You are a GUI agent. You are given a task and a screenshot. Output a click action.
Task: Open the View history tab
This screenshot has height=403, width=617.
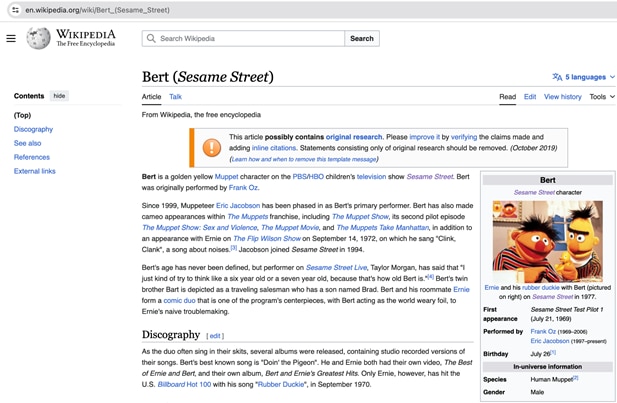562,97
